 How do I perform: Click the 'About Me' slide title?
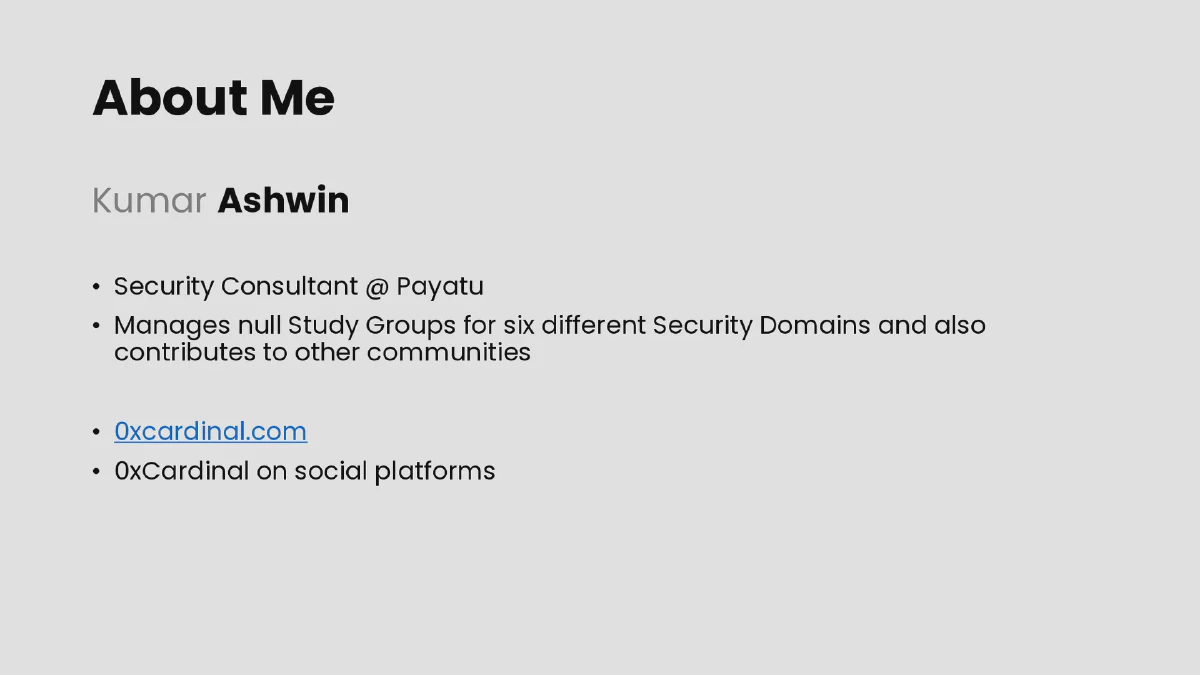tap(213, 98)
